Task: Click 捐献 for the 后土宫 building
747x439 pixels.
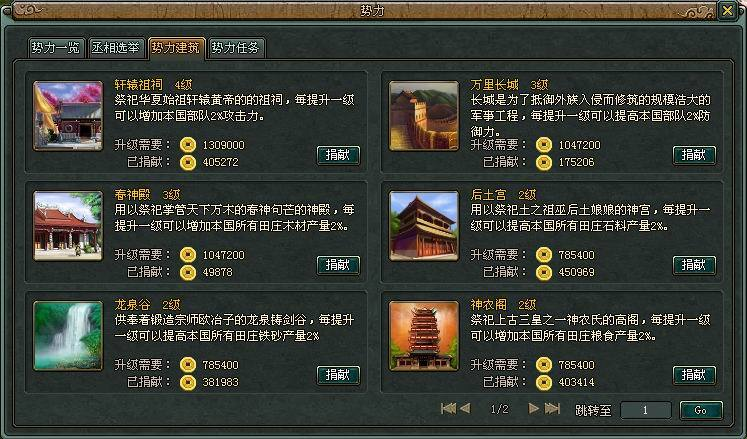Action: tap(694, 265)
